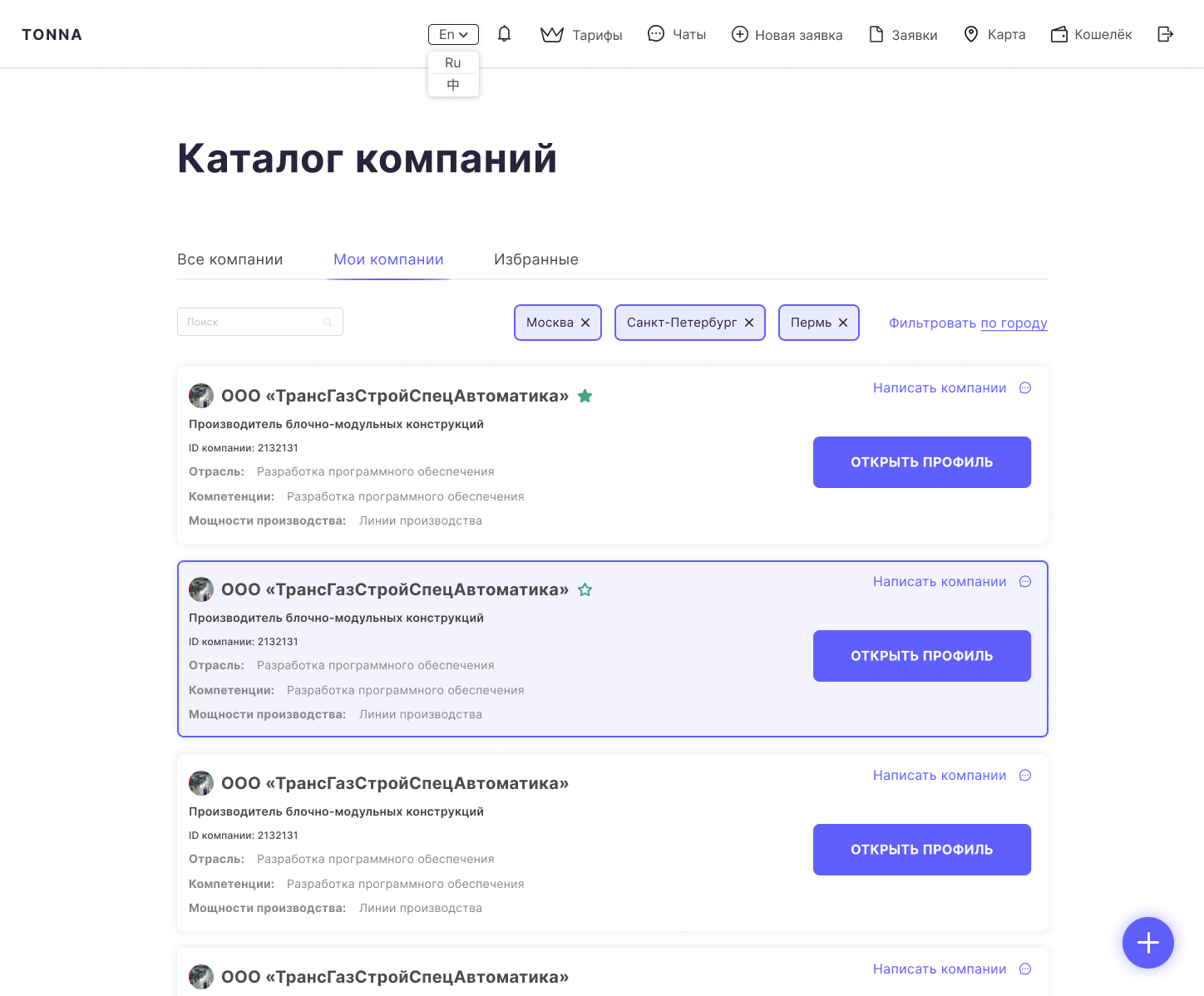The width and height of the screenshot is (1204, 996).
Task: Click the notification bell icon
Action: point(504,34)
